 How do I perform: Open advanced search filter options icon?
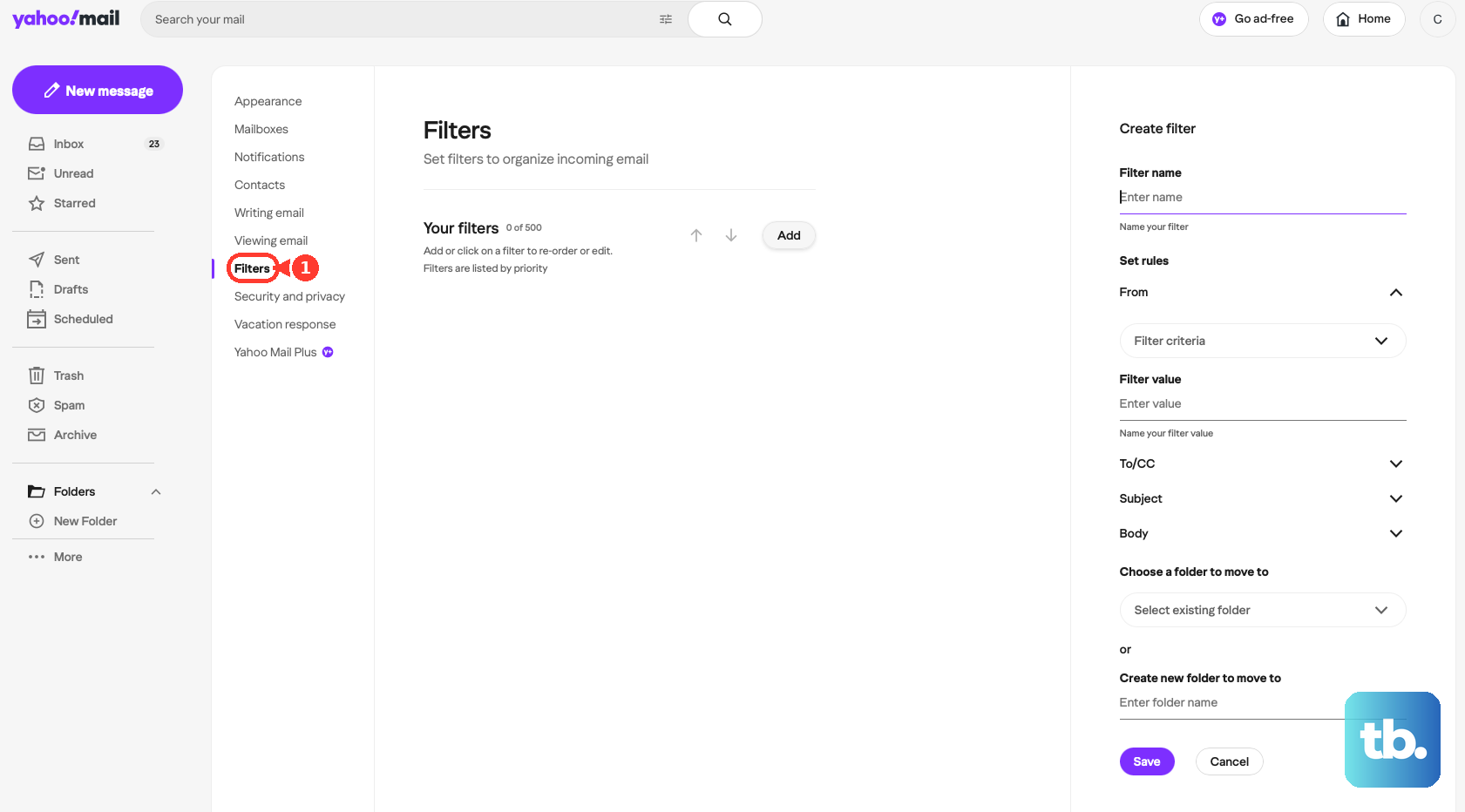(666, 19)
